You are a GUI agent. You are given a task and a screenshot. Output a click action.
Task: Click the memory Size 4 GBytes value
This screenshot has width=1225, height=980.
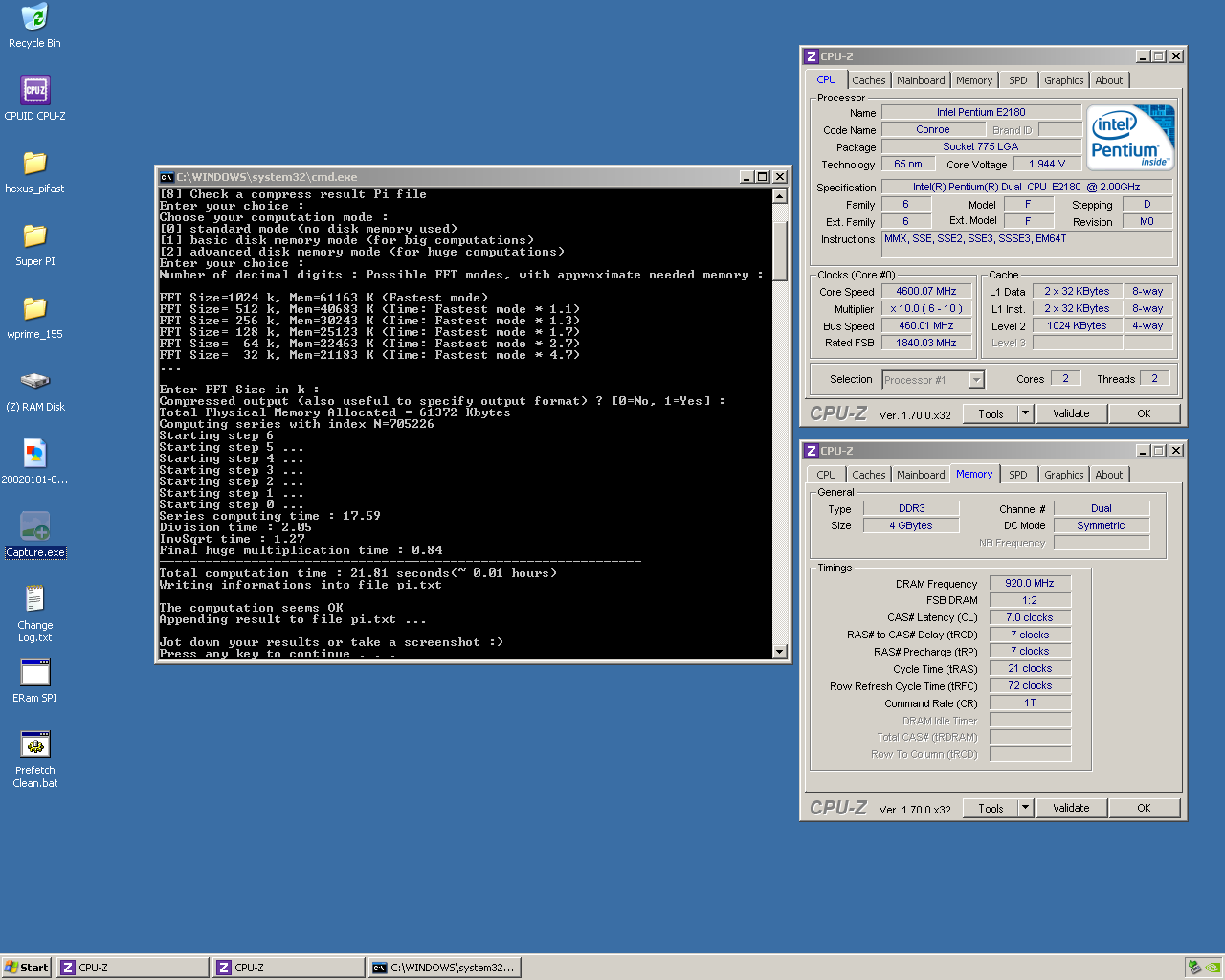(x=911, y=525)
